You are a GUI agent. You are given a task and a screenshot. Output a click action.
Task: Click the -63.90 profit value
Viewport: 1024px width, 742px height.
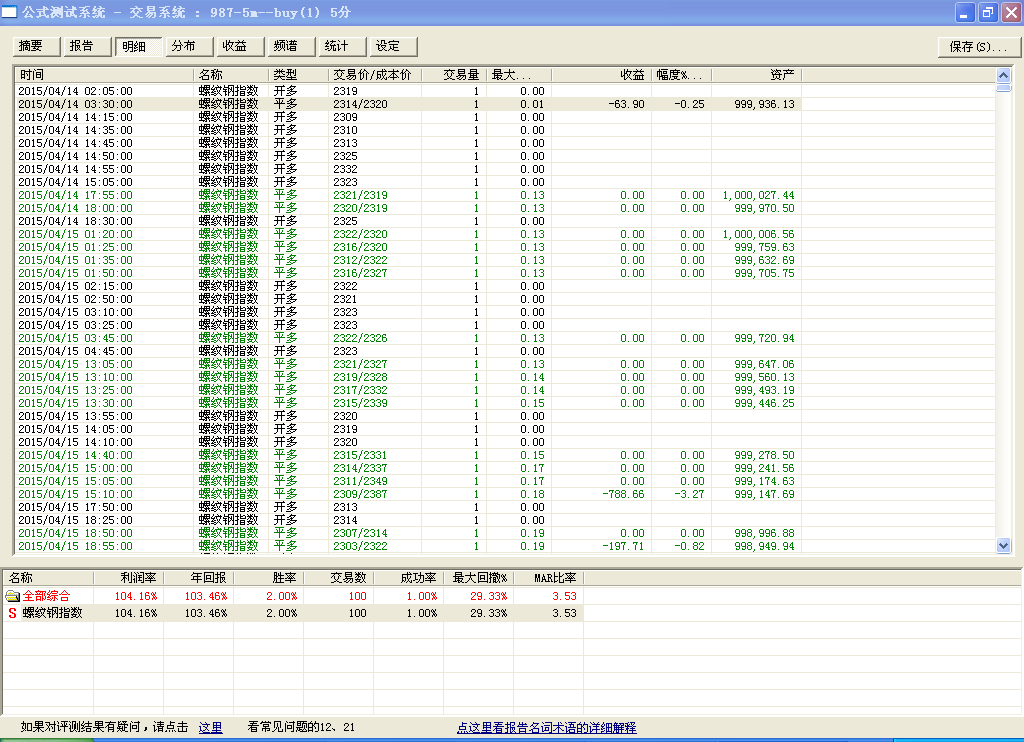(626, 104)
